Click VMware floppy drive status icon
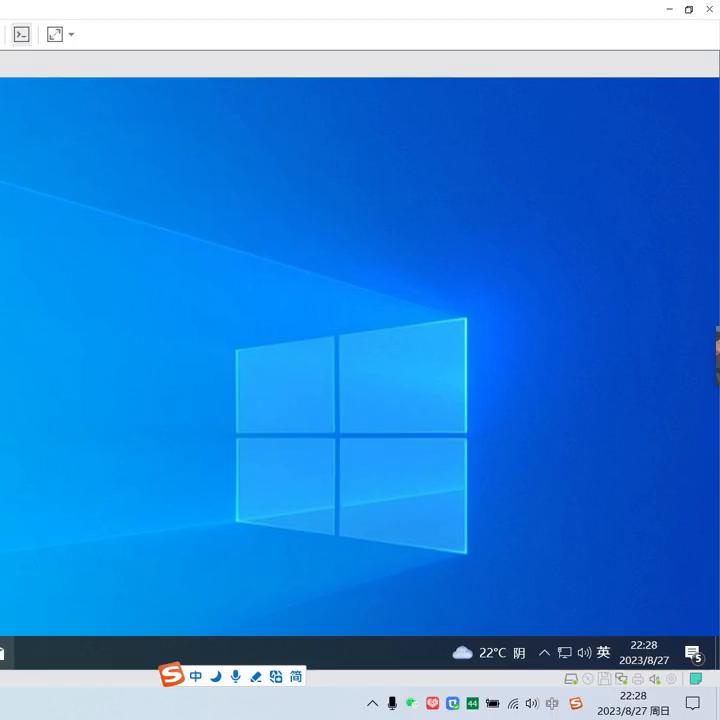Image resolution: width=720 pixels, height=720 pixels. pyautogui.click(x=604, y=679)
